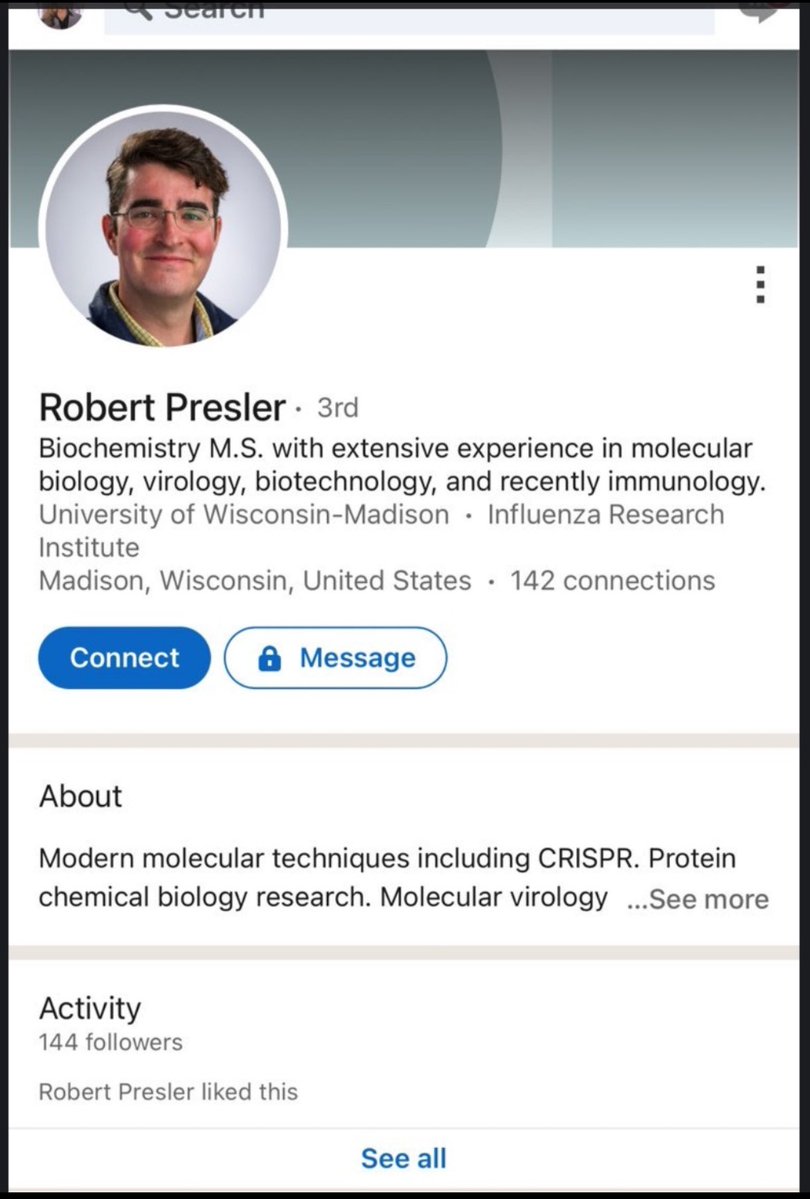Focus the Search field at top
The image size is (810, 1199).
click(x=410, y=14)
